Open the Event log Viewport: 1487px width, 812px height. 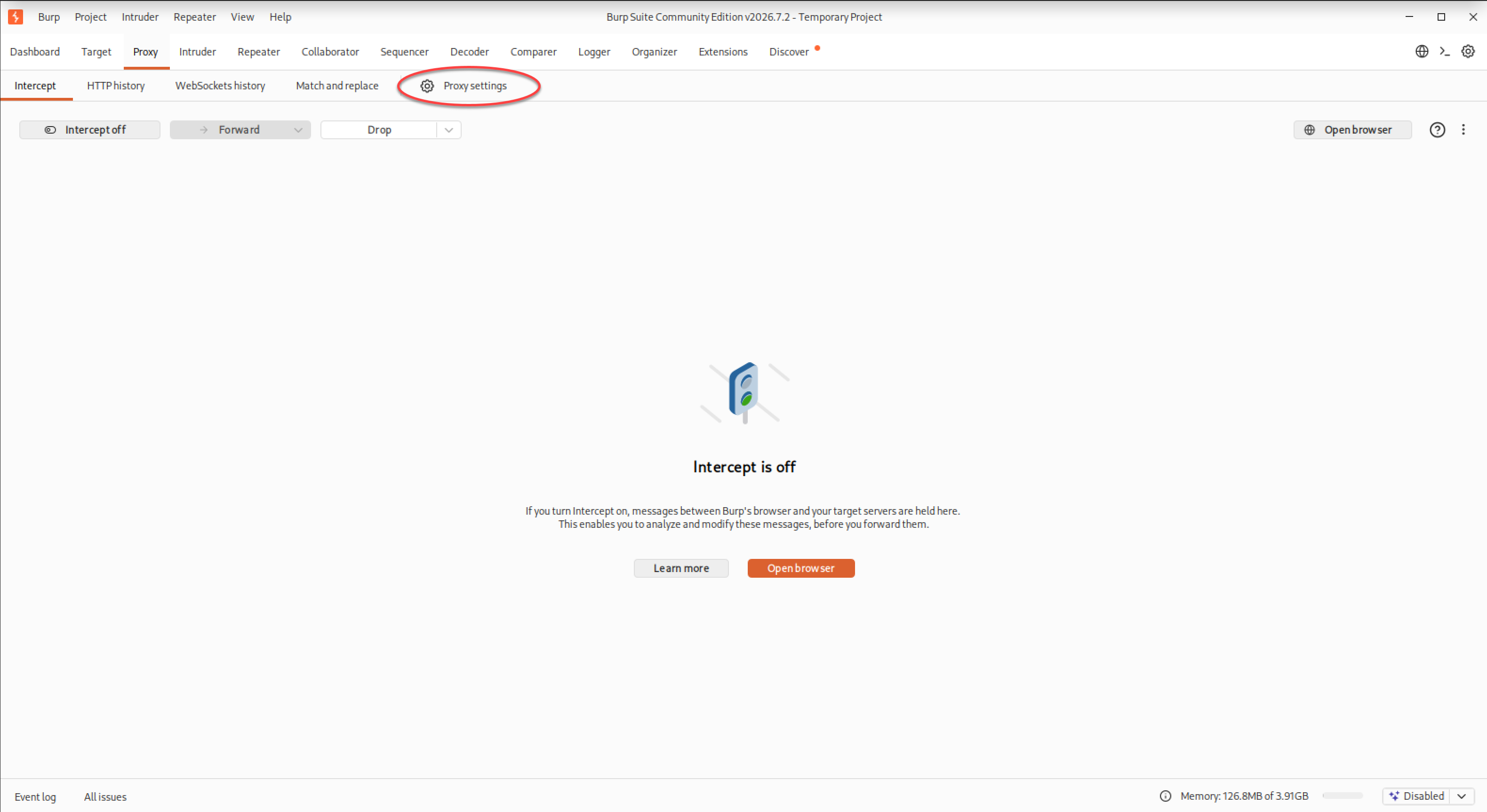[35, 796]
